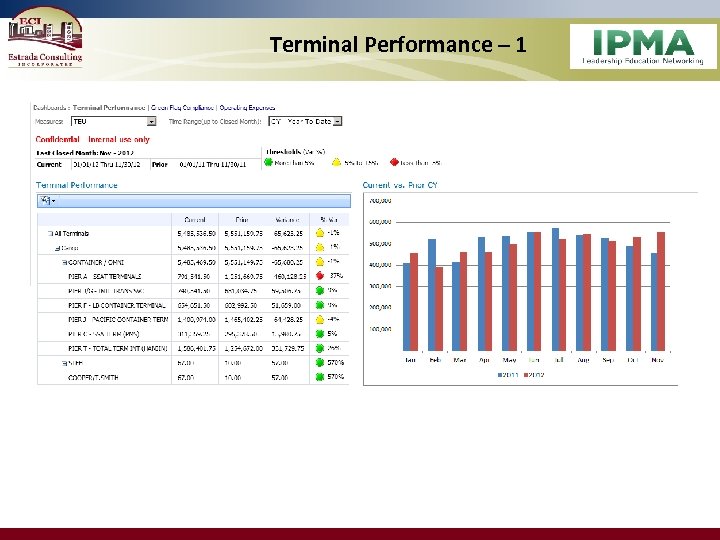720x540 pixels.
Task: Click red diamond indicator in PIER A row
Action: [320, 276]
